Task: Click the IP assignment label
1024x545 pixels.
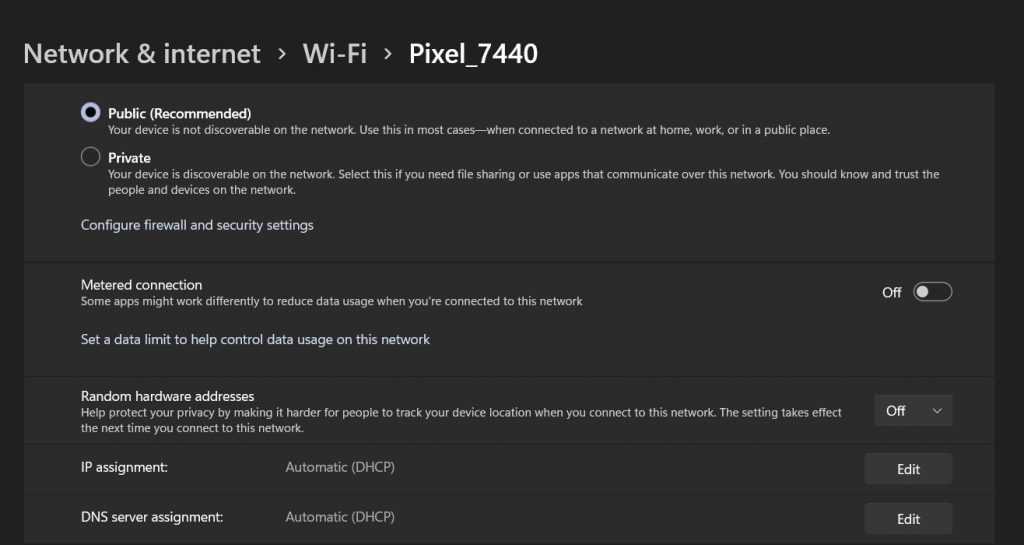Action: pos(124,467)
